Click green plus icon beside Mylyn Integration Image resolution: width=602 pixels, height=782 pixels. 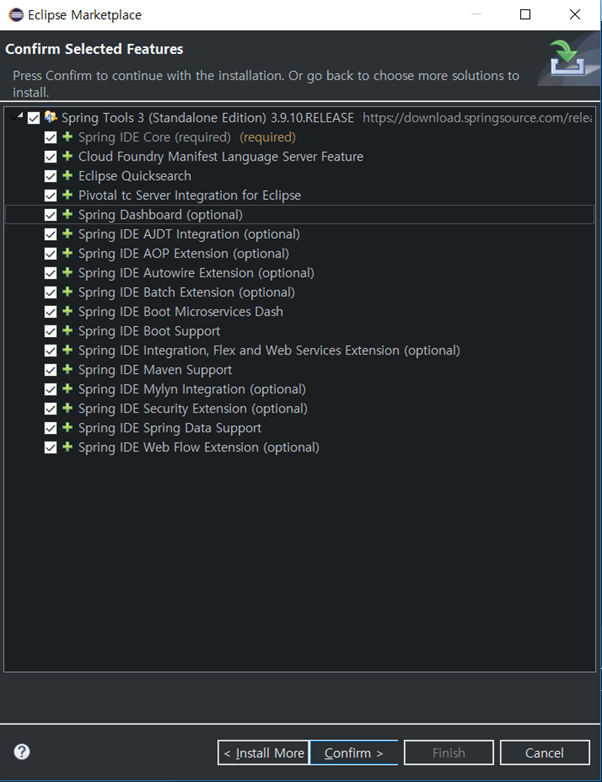(x=67, y=389)
